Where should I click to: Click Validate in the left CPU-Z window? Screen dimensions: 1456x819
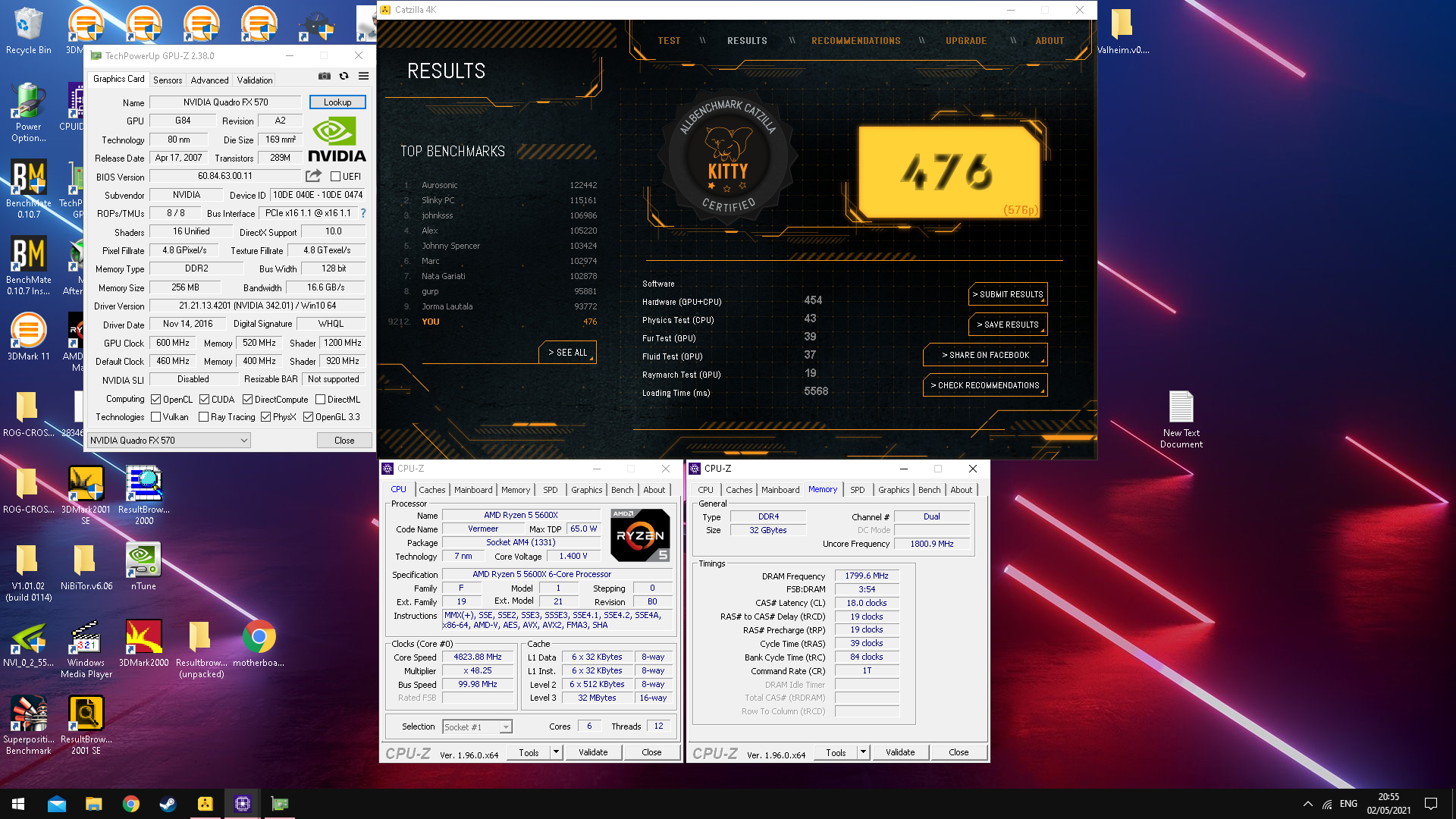point(593,752)
